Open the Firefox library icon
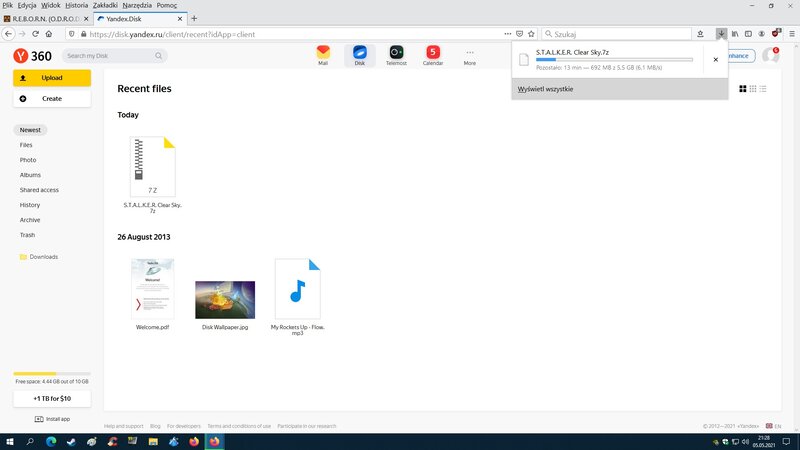Screen dimensions: 800x450 (735, 34)
